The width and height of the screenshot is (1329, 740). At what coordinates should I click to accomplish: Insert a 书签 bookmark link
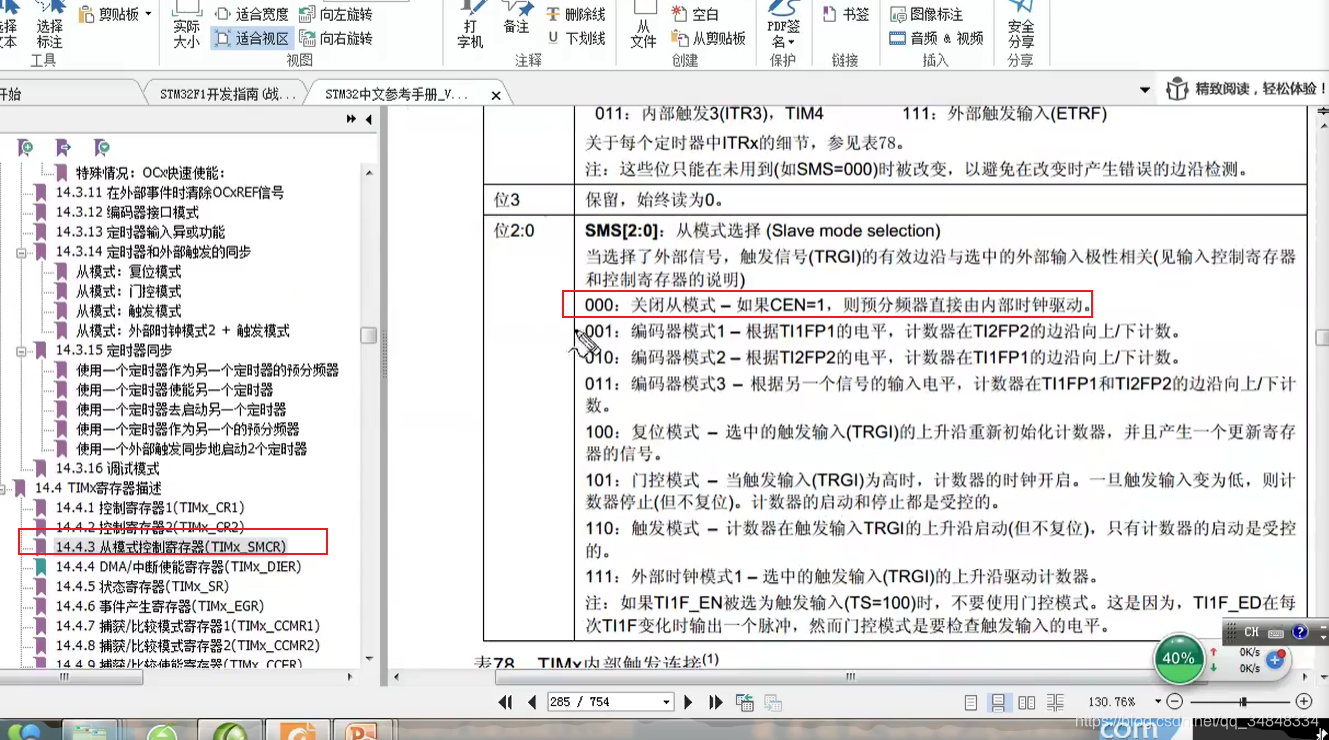click(845, 14)
